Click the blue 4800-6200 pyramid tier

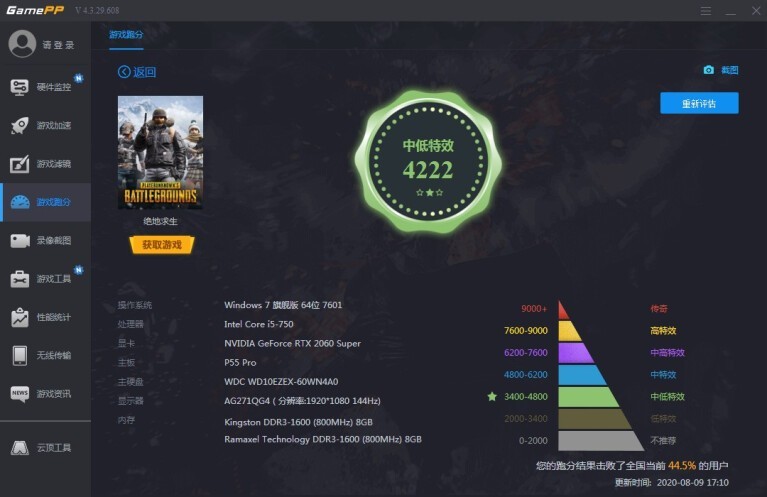tap(582, 375)
